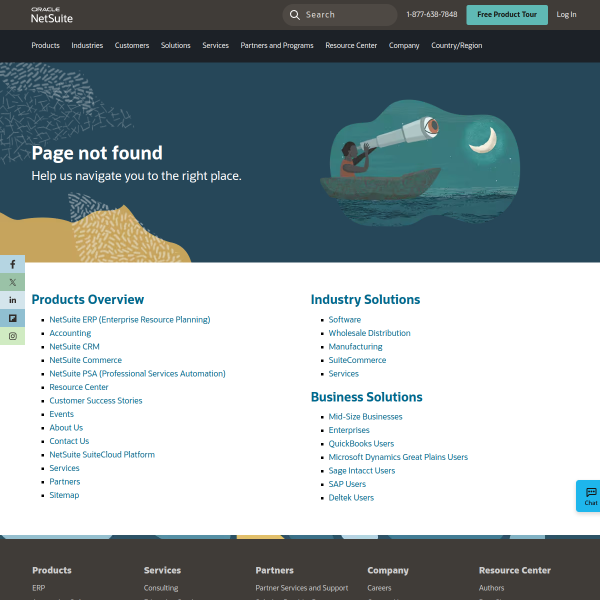Open the Sitemap link
The width and height of the screenshot is (600, 600).
tap(64, 495)
